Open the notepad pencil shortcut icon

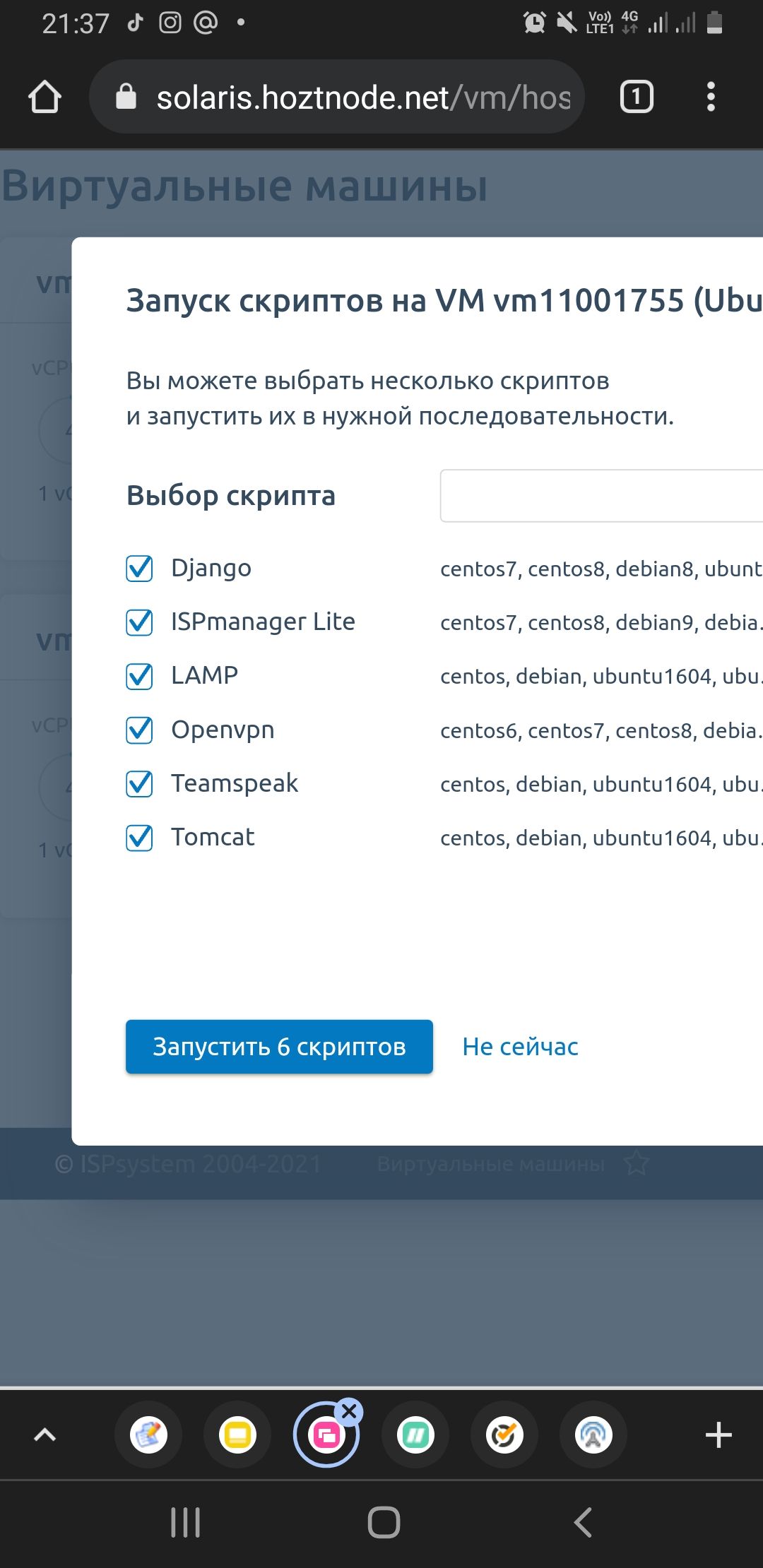[x=148, y=1435]
